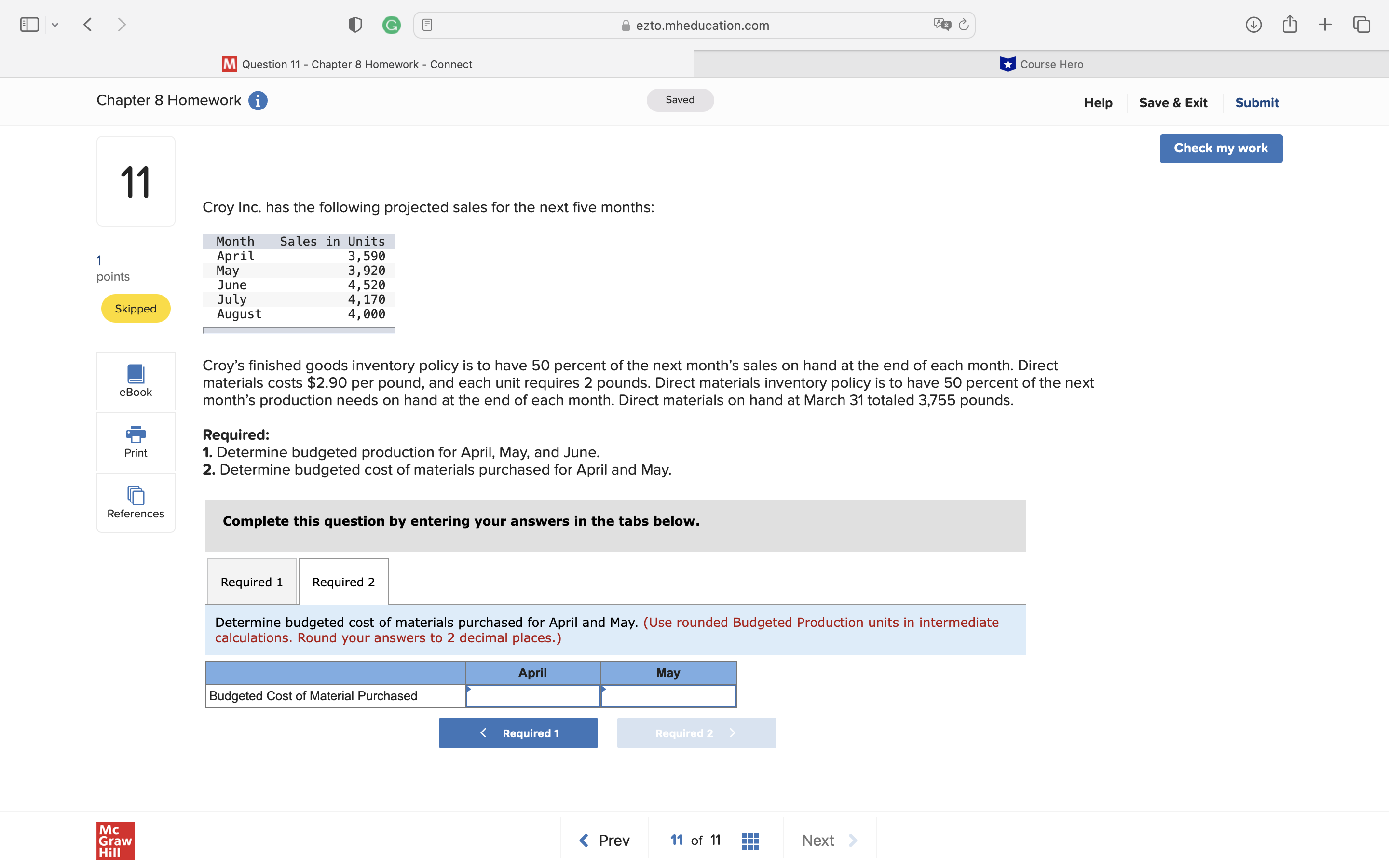Click the April budgeted cost input field
1389x868 pixels.
(532, 696)
